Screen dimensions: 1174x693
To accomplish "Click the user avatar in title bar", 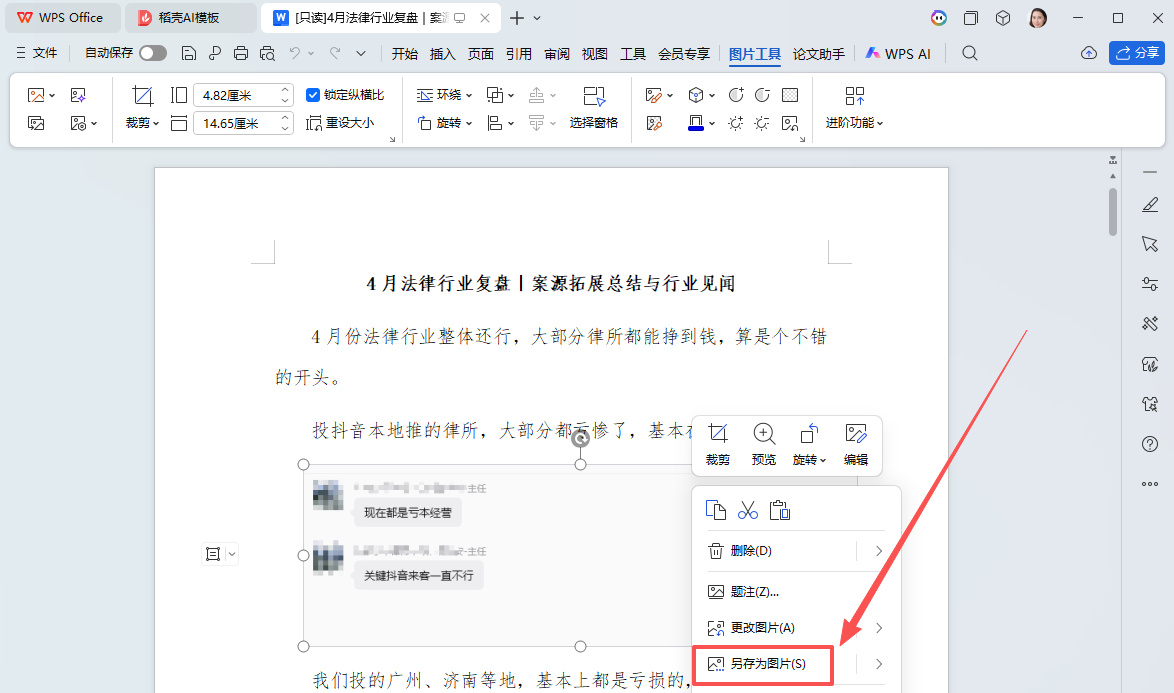I will tap(1038, 18).
